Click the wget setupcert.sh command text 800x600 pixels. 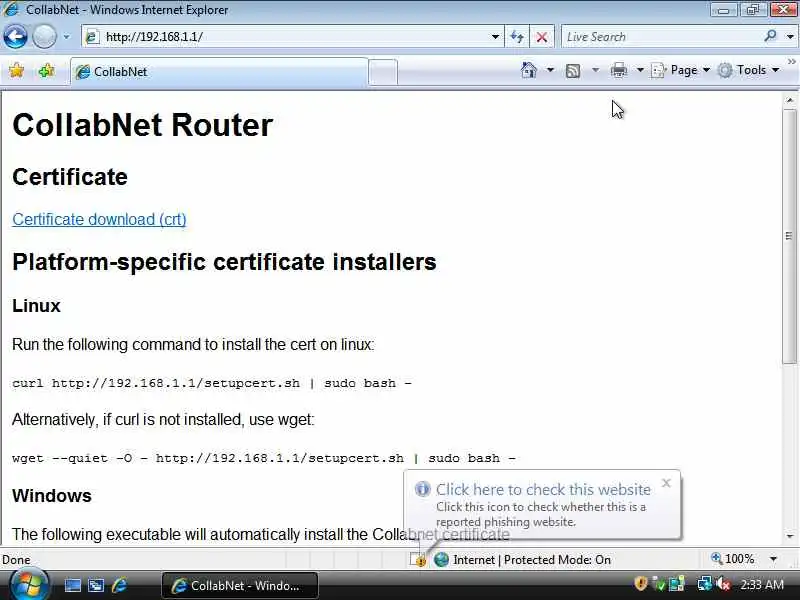tap(264, 458)
